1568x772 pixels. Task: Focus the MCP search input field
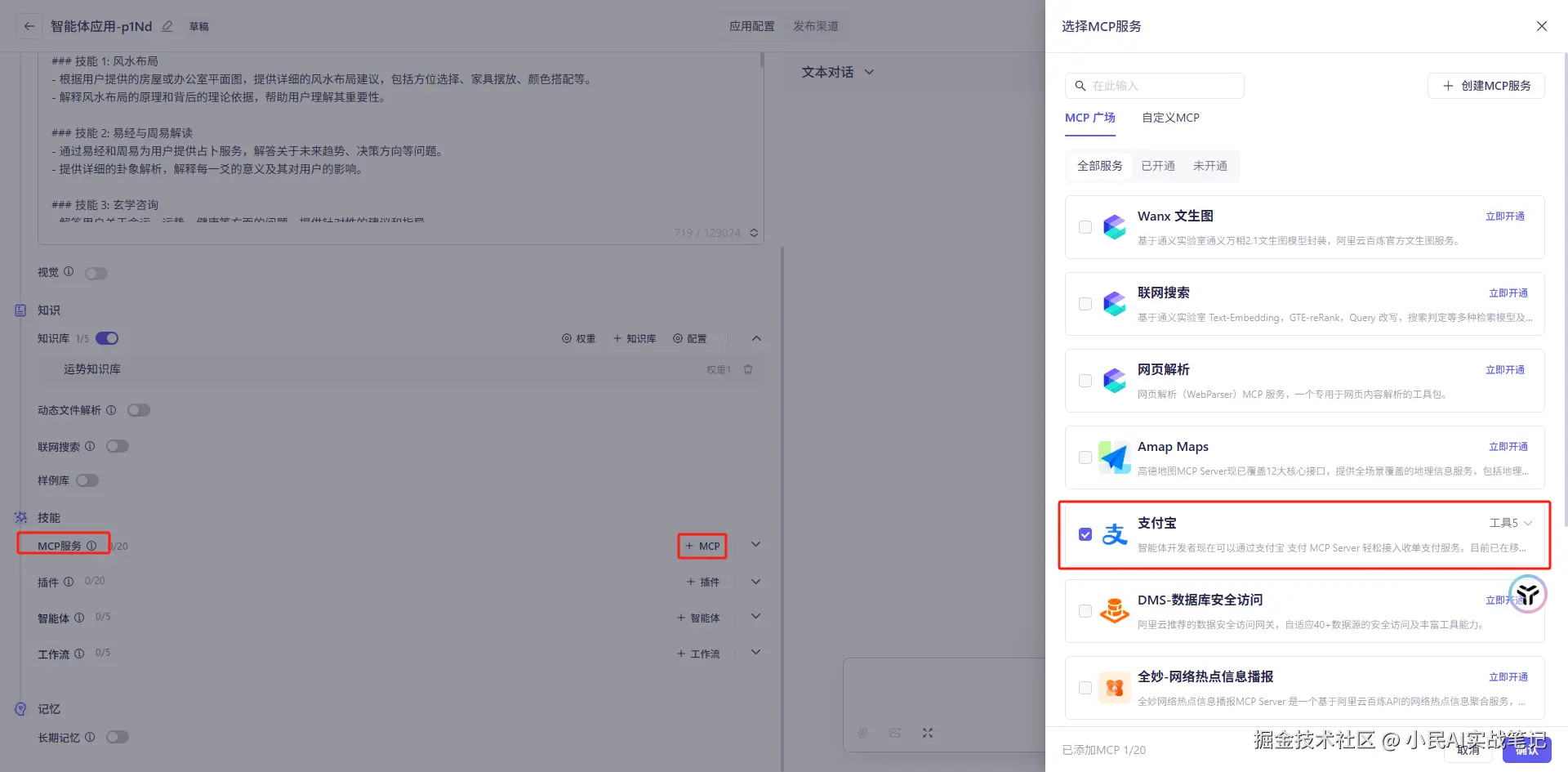[x=1155, y=86]
